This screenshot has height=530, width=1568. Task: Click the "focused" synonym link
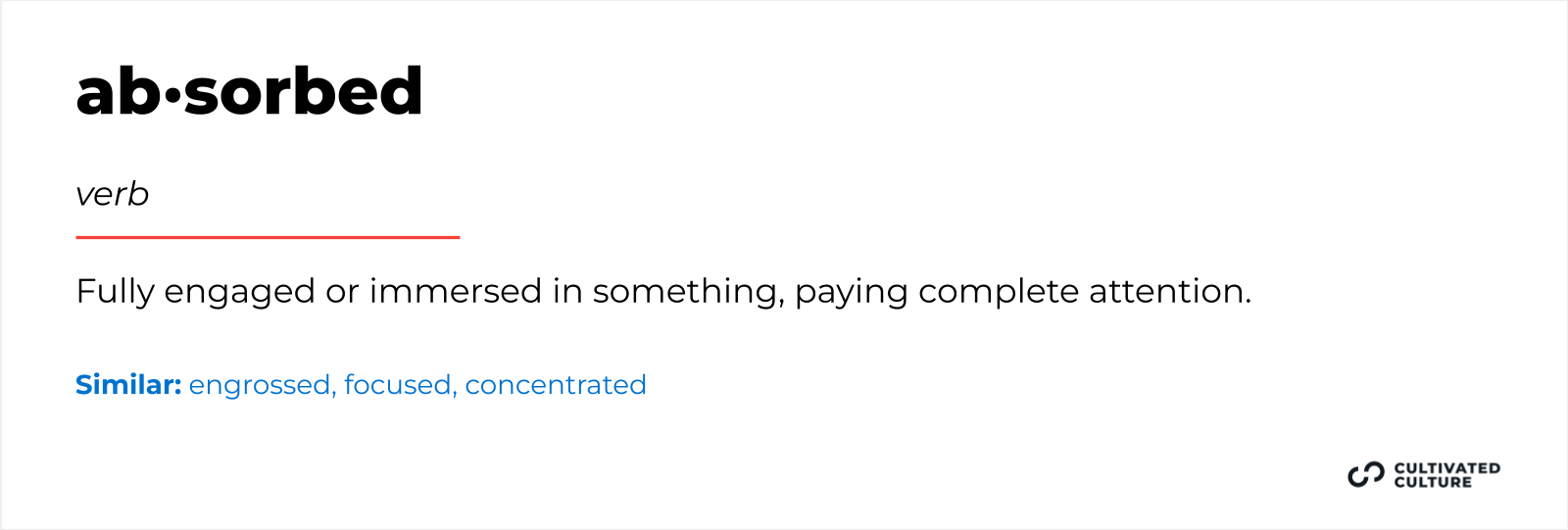pos(397,385)
